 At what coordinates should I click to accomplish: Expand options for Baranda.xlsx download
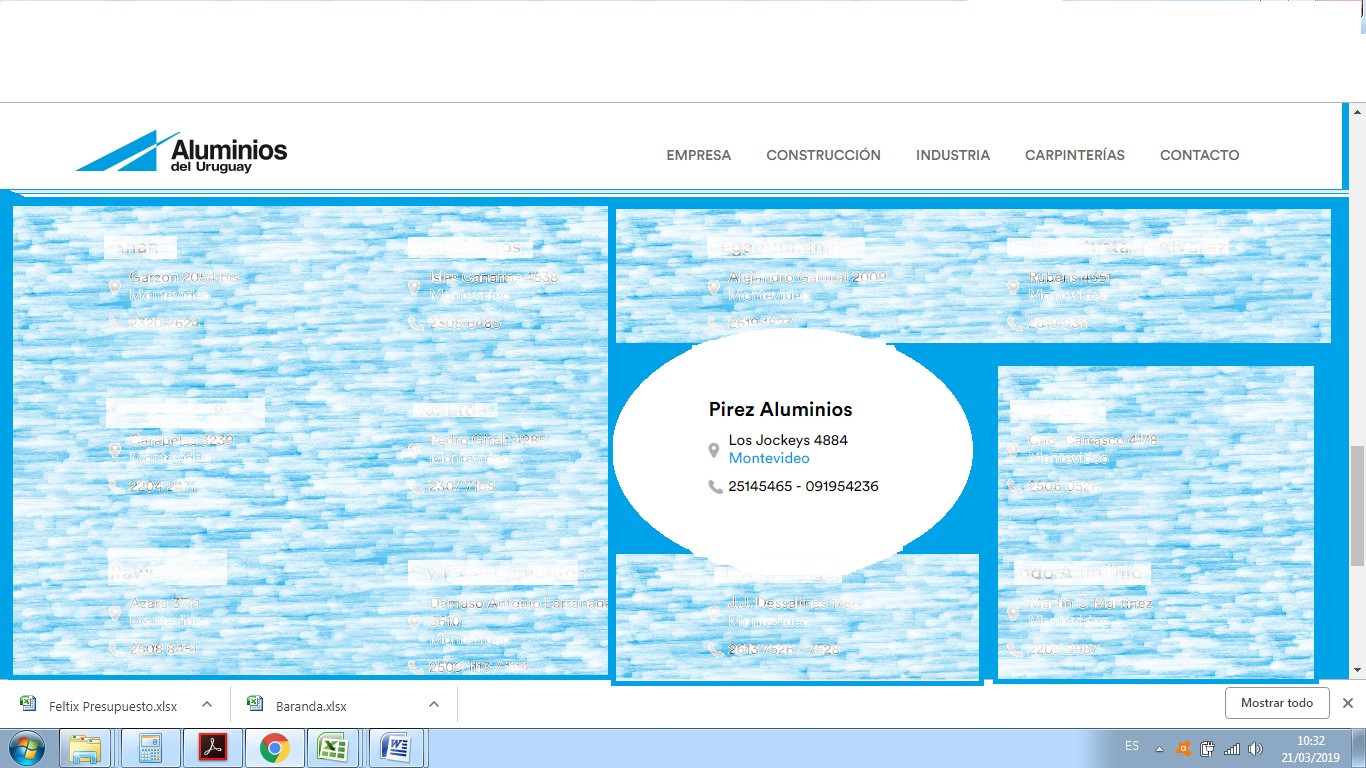click(x=434, y=704)
